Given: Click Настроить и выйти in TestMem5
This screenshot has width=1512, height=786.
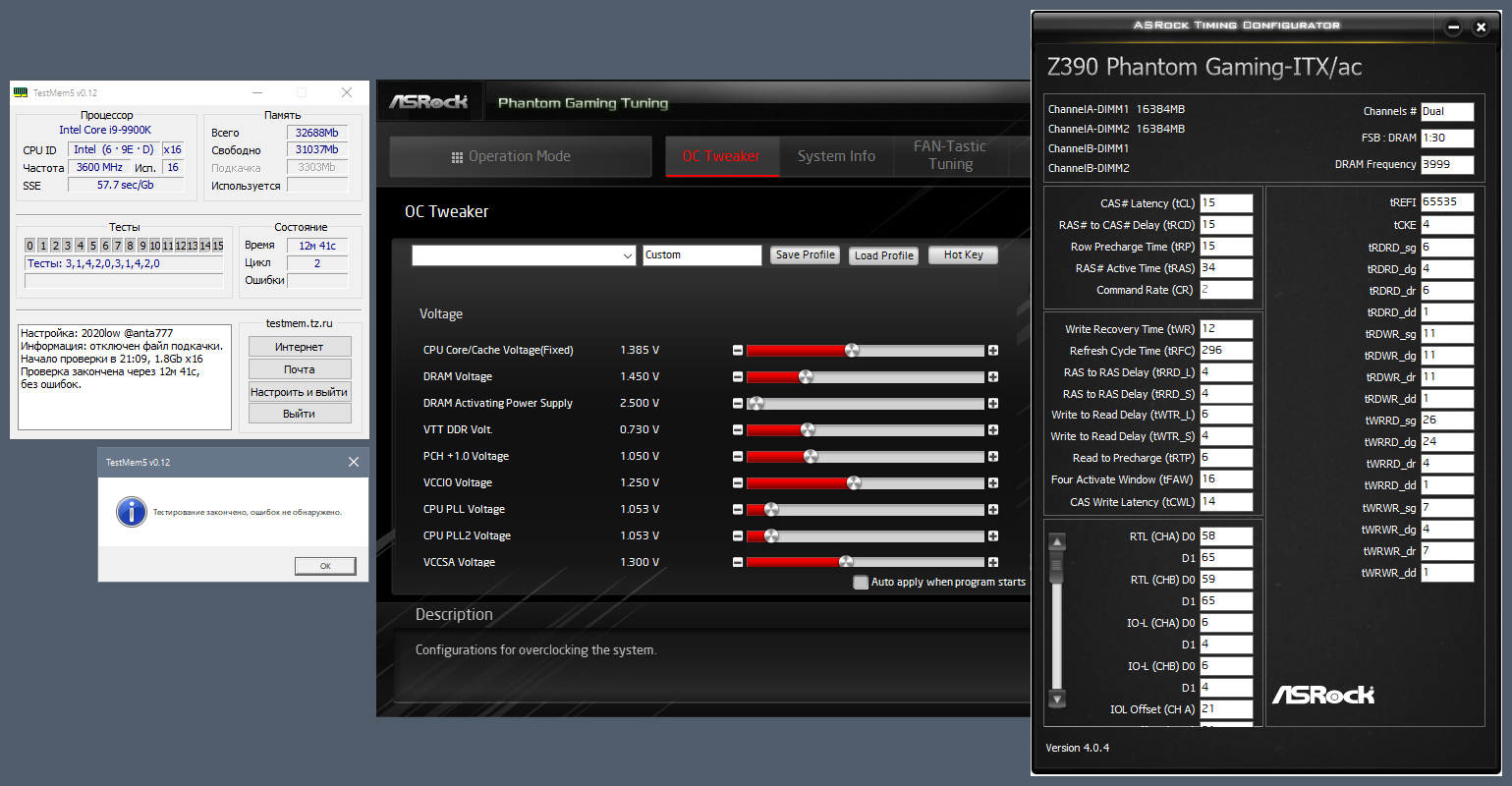Looking at the screenshot, I should [x=300, y=392].
